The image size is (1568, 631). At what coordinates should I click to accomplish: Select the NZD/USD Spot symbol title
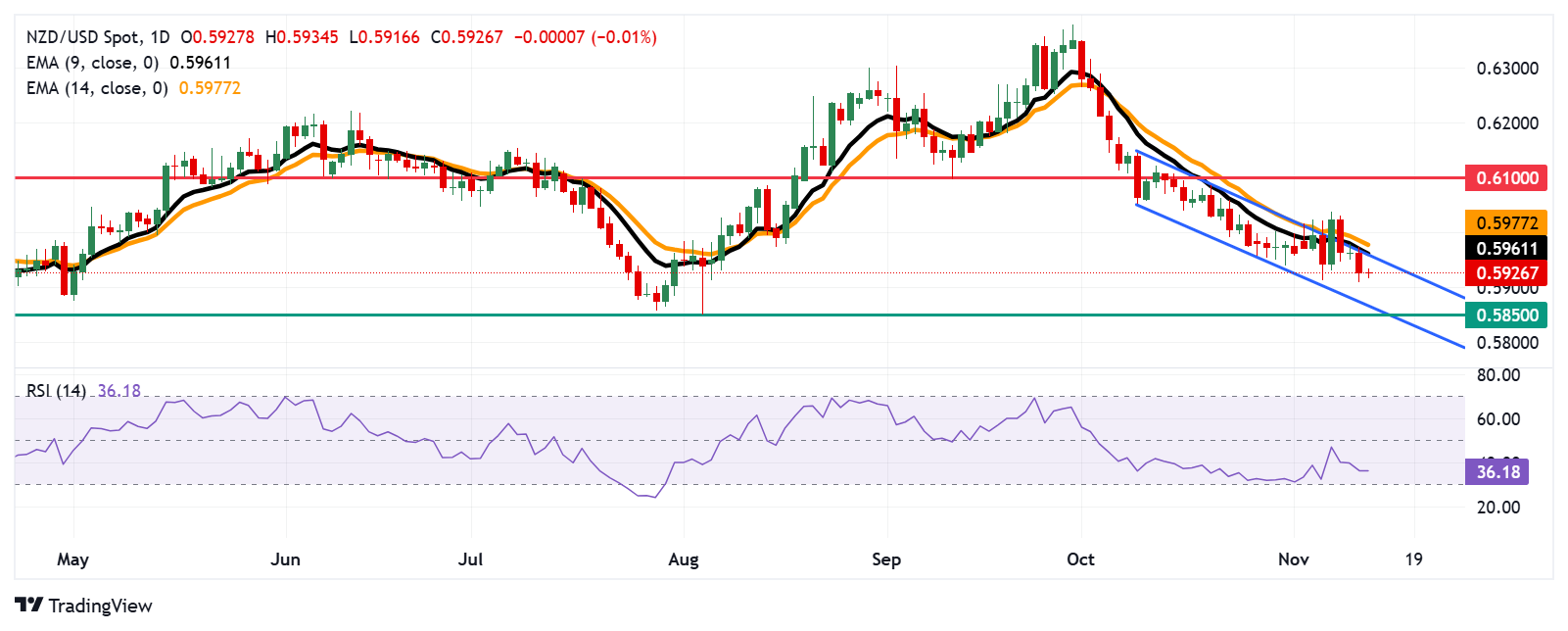pyautogui.click(x=82, y=37)
